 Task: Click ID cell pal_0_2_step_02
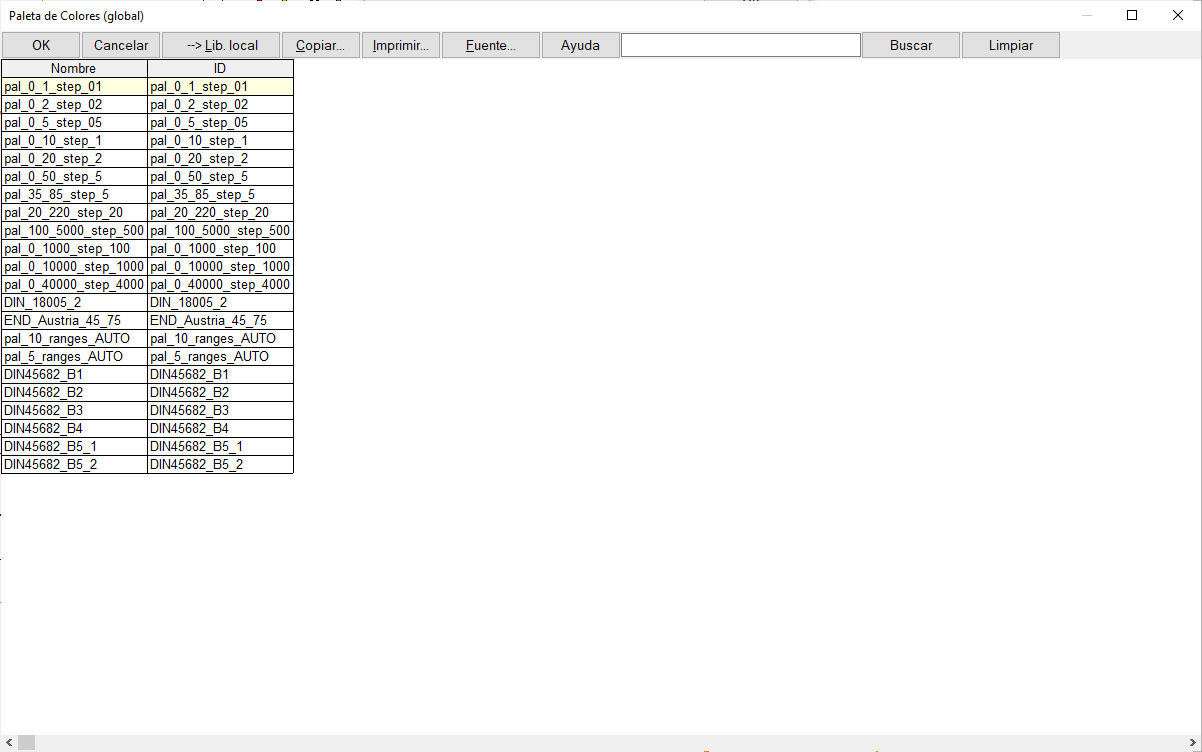click(220, 105)
